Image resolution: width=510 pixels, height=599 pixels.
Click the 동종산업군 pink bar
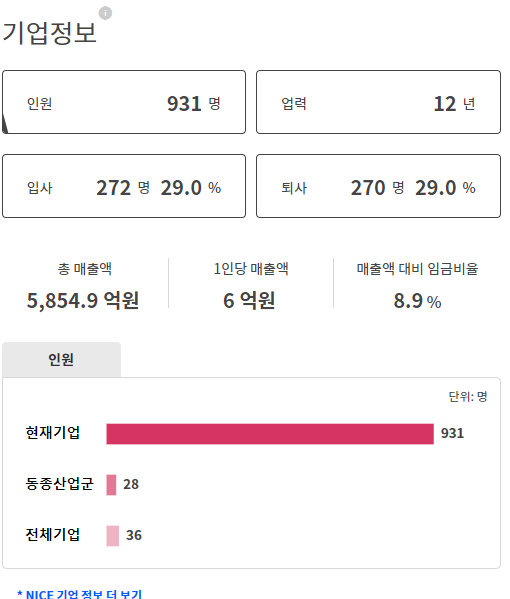pos(111,485)
